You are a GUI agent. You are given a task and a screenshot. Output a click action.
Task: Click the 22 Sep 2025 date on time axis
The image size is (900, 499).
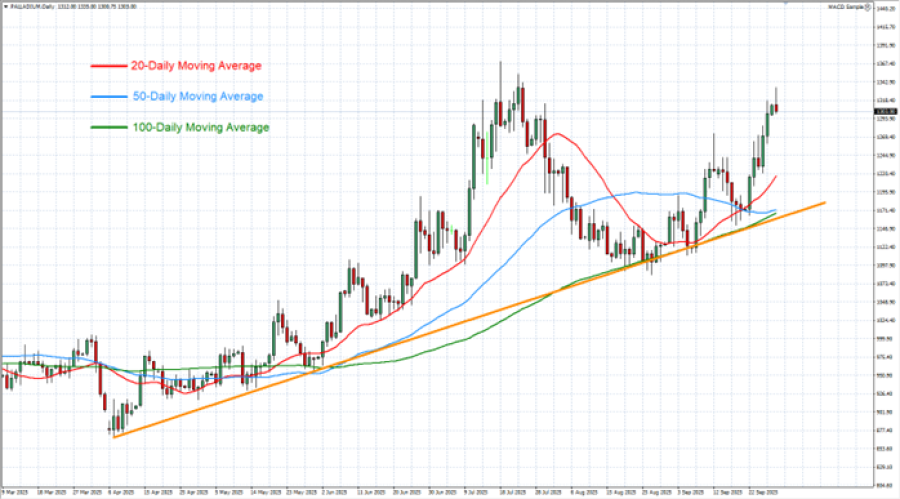(x=762, y=492)
